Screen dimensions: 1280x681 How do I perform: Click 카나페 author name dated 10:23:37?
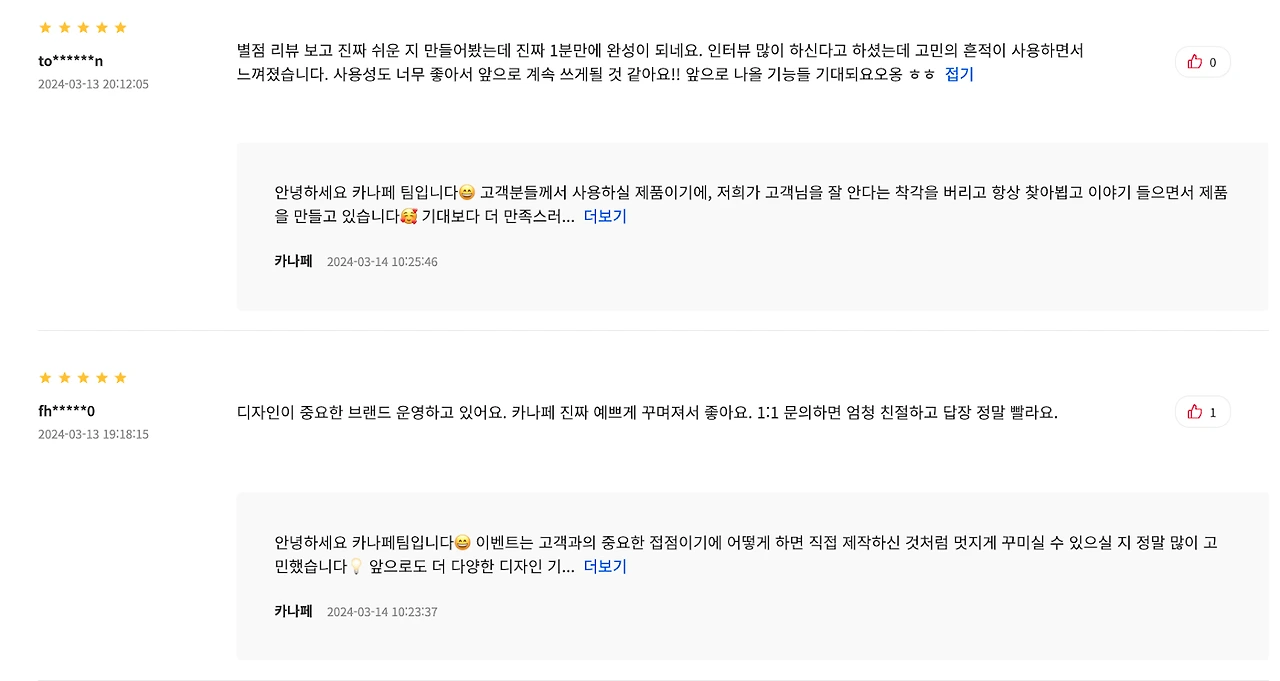(x=293, y=611)
